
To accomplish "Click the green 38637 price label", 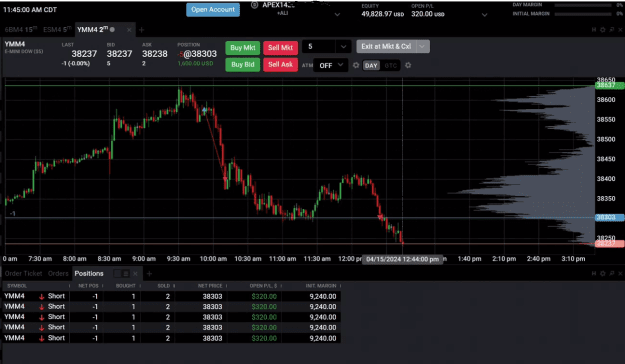I will [609, 85].
